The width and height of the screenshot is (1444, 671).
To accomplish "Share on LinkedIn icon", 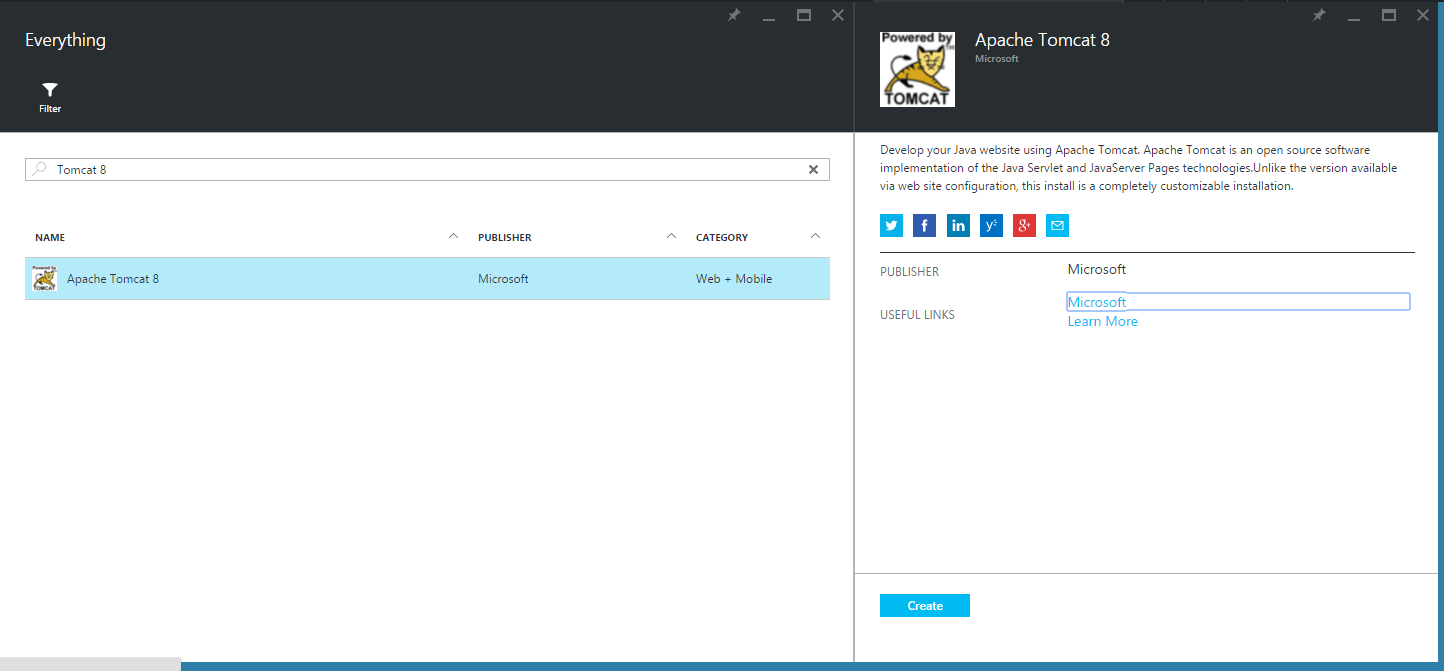I will pyautogui.click(x=958, y=226).
